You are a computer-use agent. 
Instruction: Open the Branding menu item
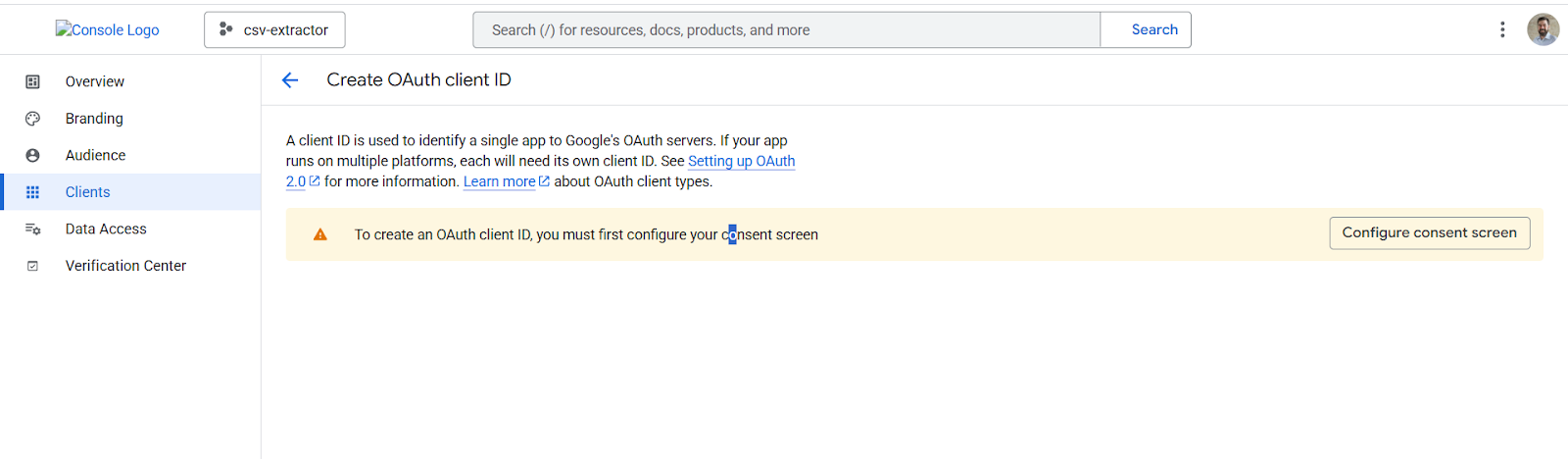(94, 119)
